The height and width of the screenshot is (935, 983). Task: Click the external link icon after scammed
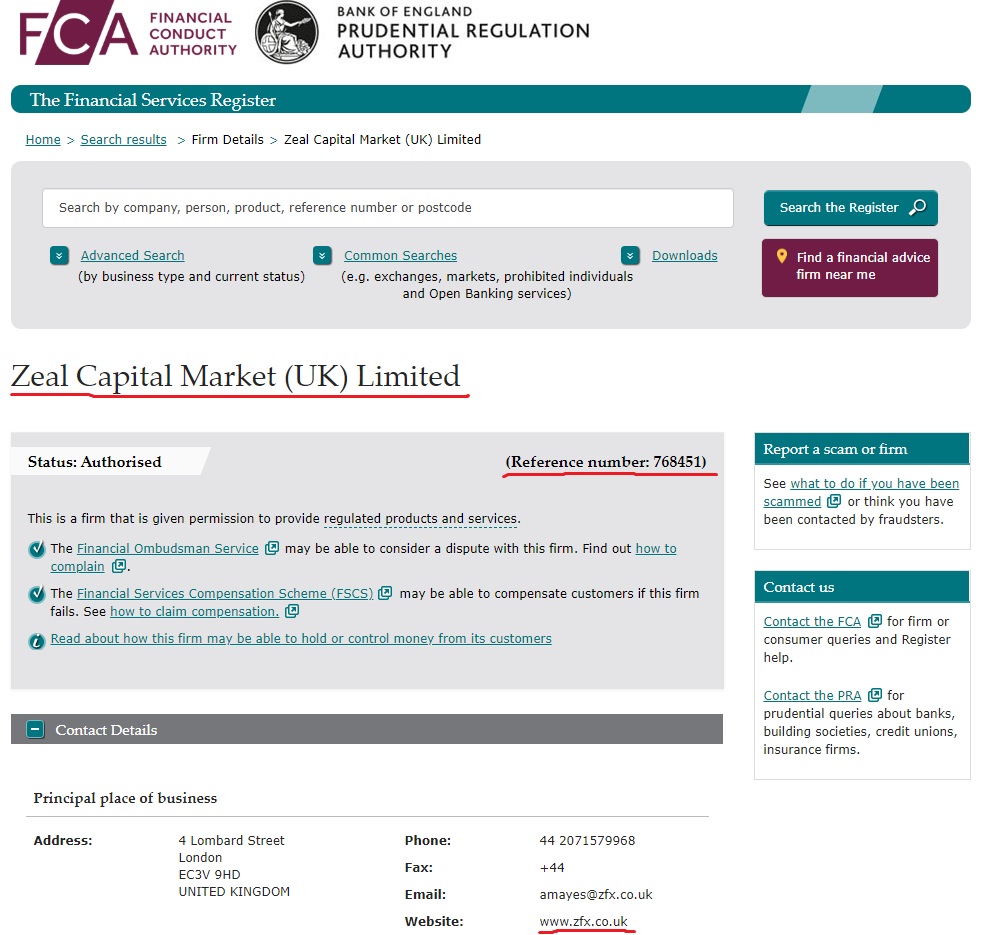(834, 501)
